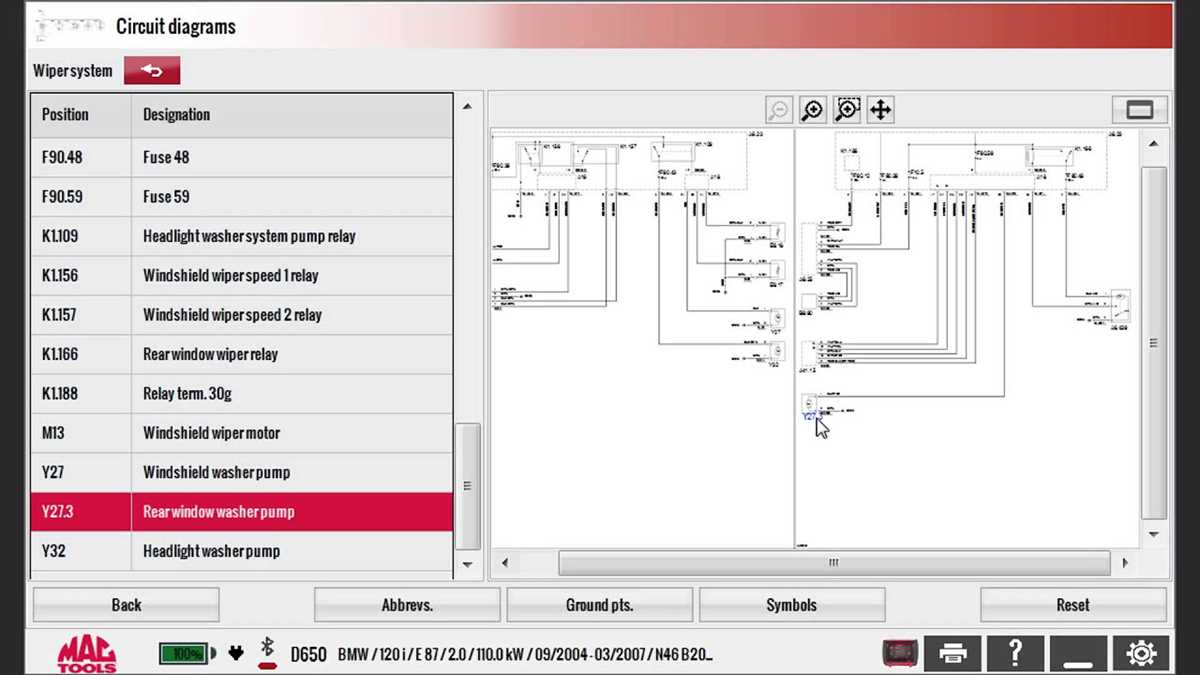Select row F90.48 Fuse 48
Image resolution: width=1200 pixels, height=675 pixels.
pyautogui.click(x=242, y=157)
